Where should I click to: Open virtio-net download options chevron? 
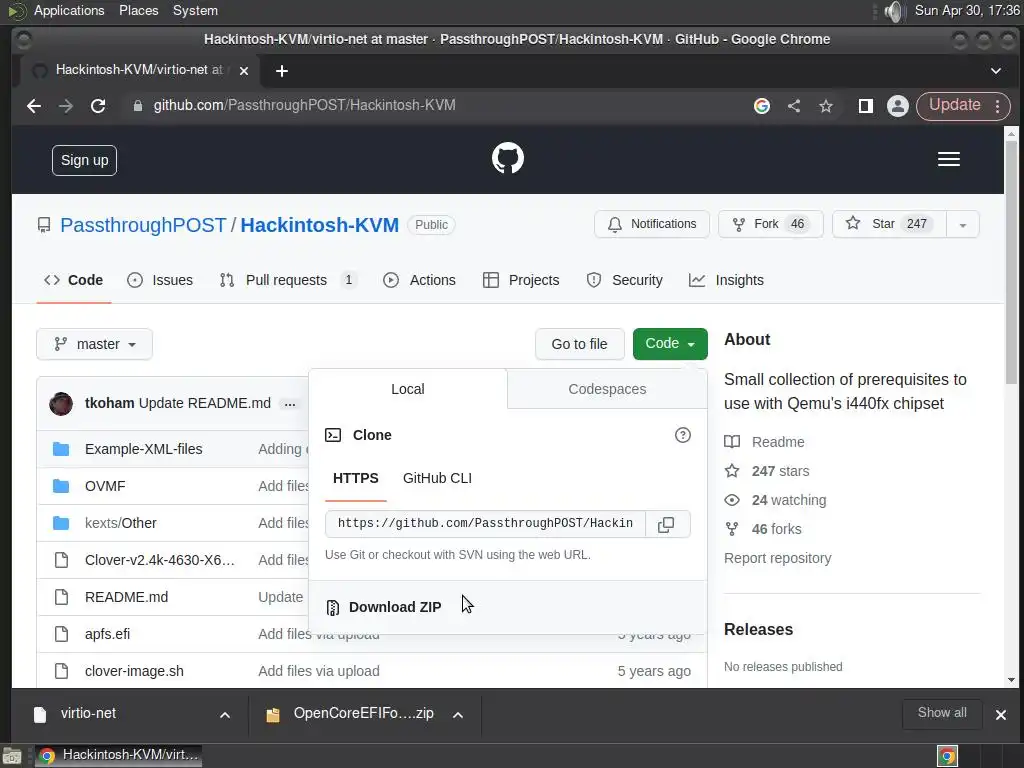pos(225,715)
